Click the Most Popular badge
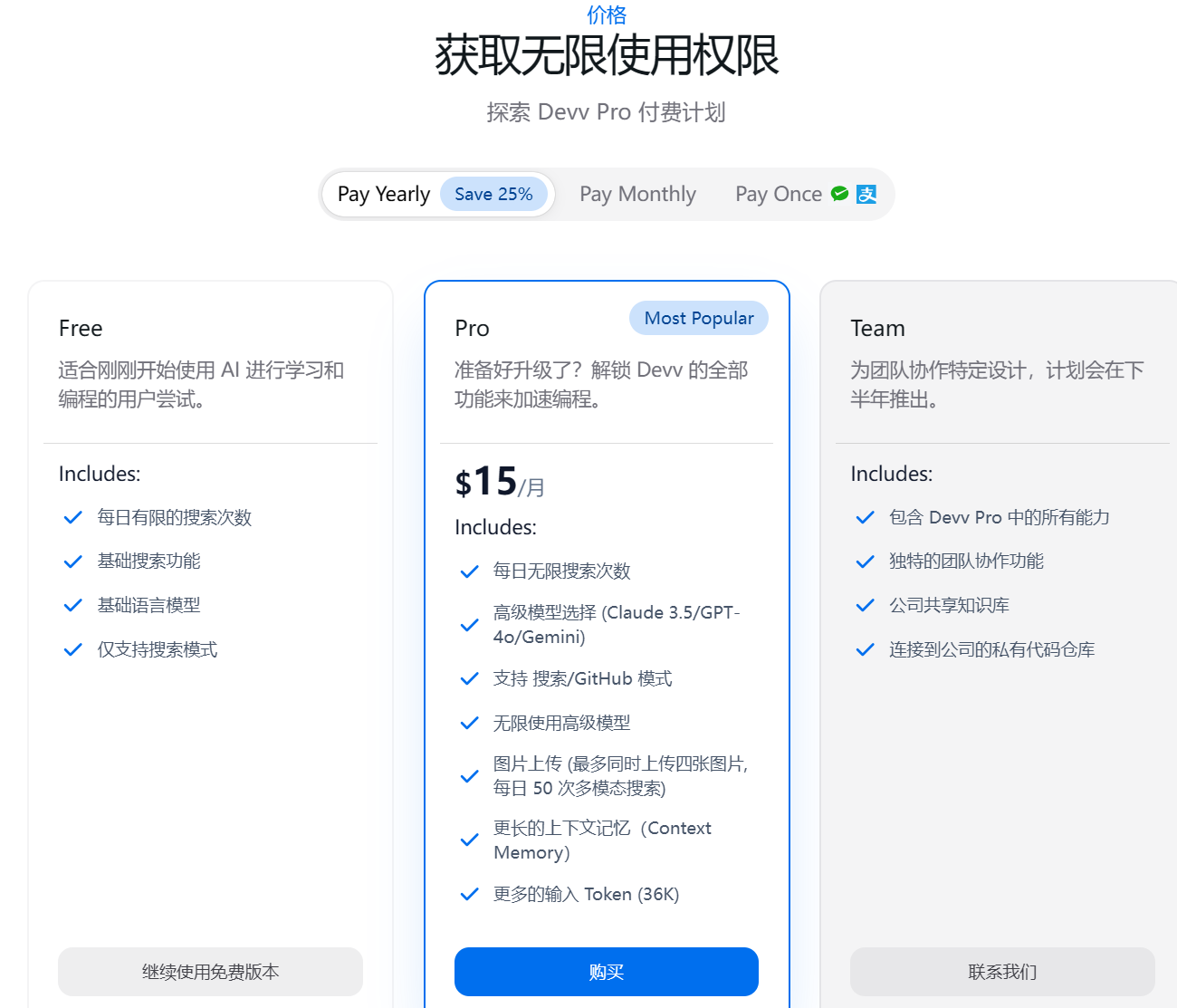Viewport: 1177px width, 1008px height. coord(699,318)
